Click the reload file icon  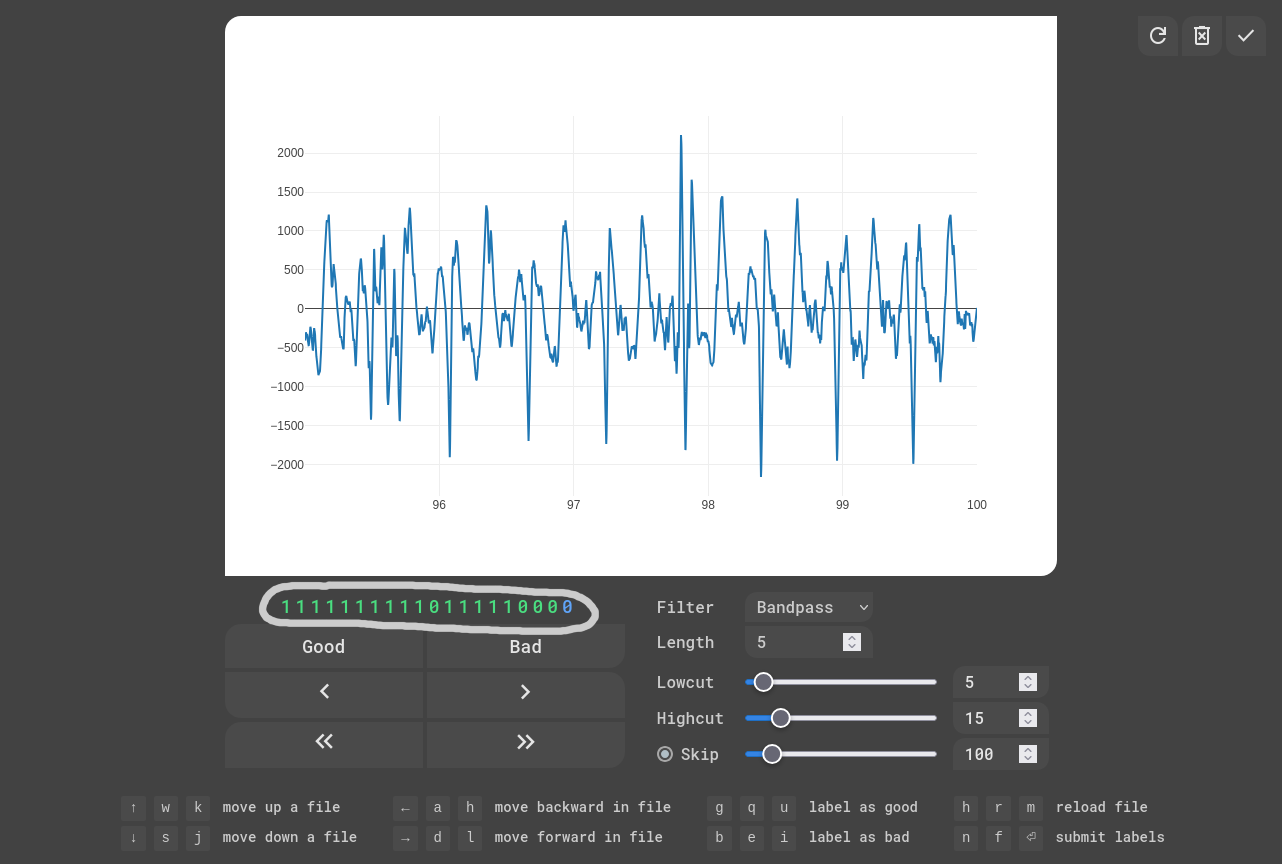pos(1158,36)
